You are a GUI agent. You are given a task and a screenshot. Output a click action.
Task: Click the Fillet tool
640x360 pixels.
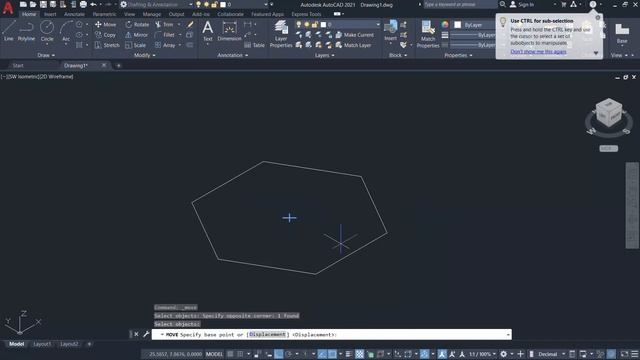click(x=165, y=35)
